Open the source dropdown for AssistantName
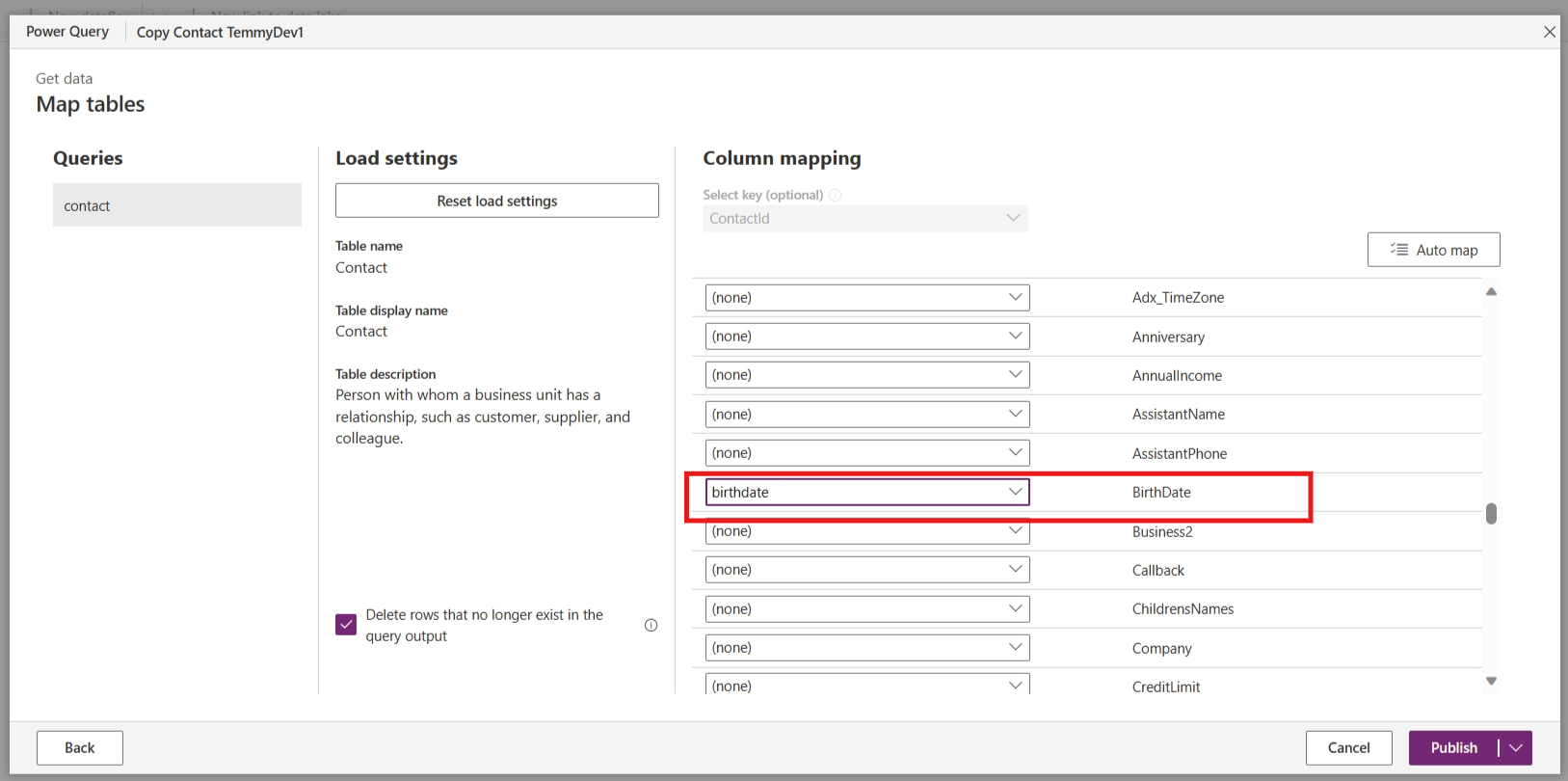The height and width of the screenshot is (781, 1568). tap(867, 414)
